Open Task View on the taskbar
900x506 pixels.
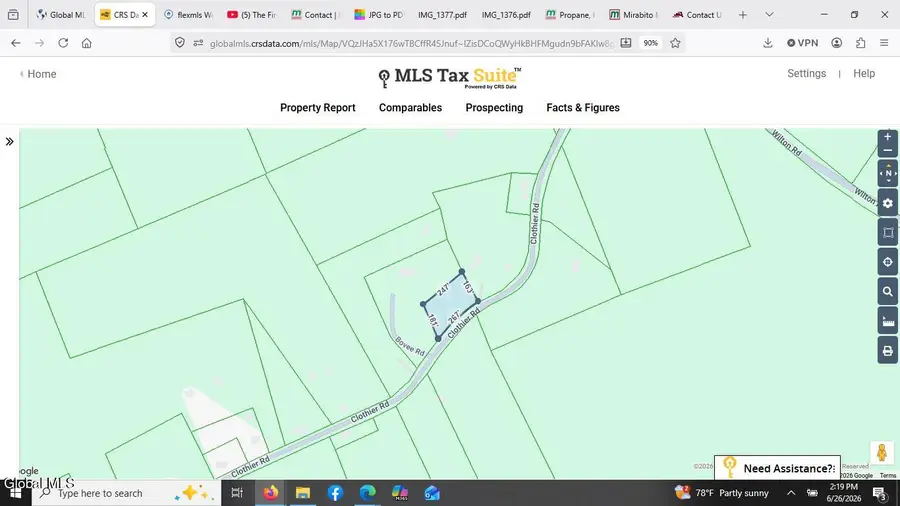tap(236, 493)
